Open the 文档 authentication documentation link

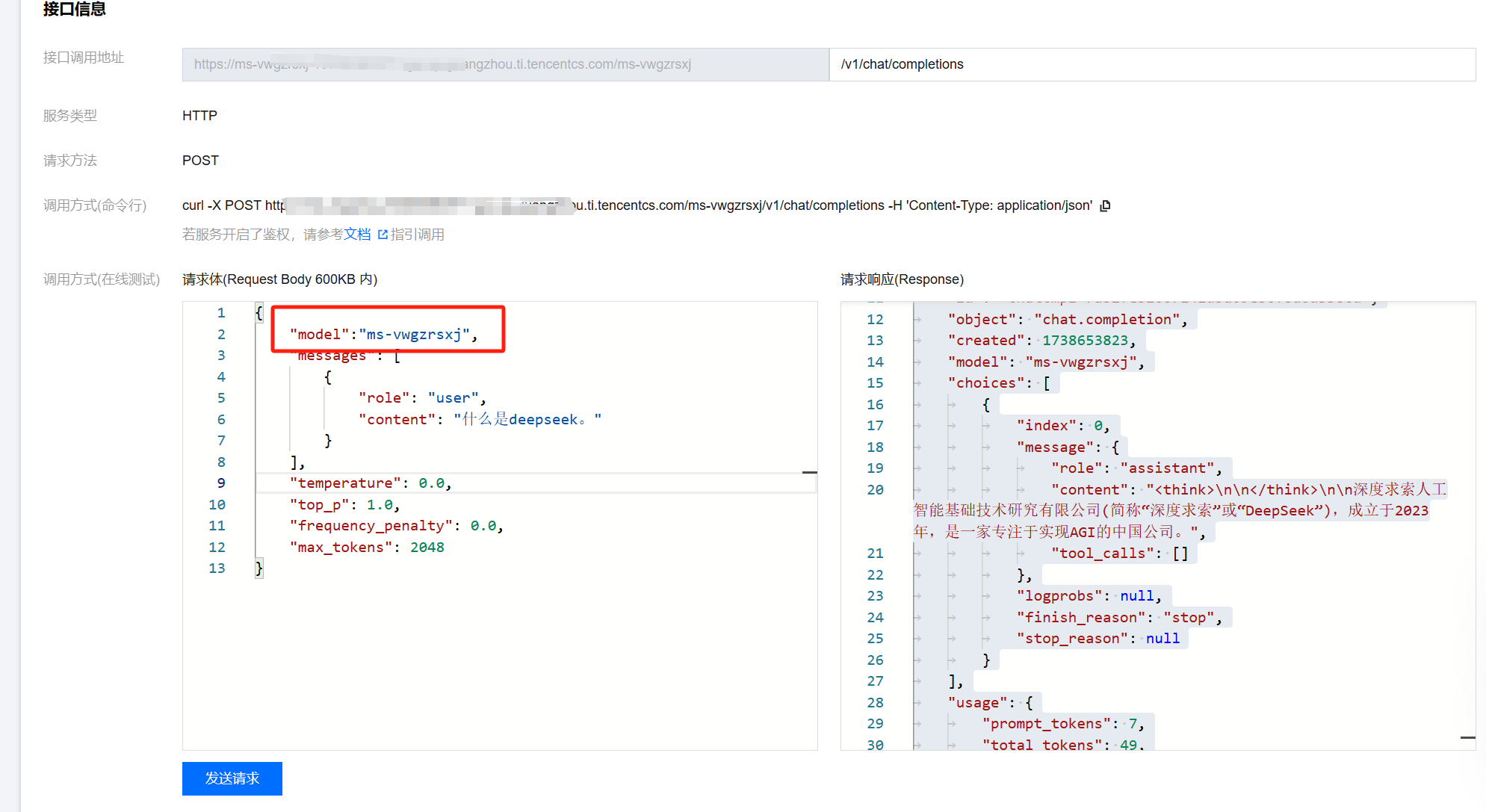click(357, 235)
